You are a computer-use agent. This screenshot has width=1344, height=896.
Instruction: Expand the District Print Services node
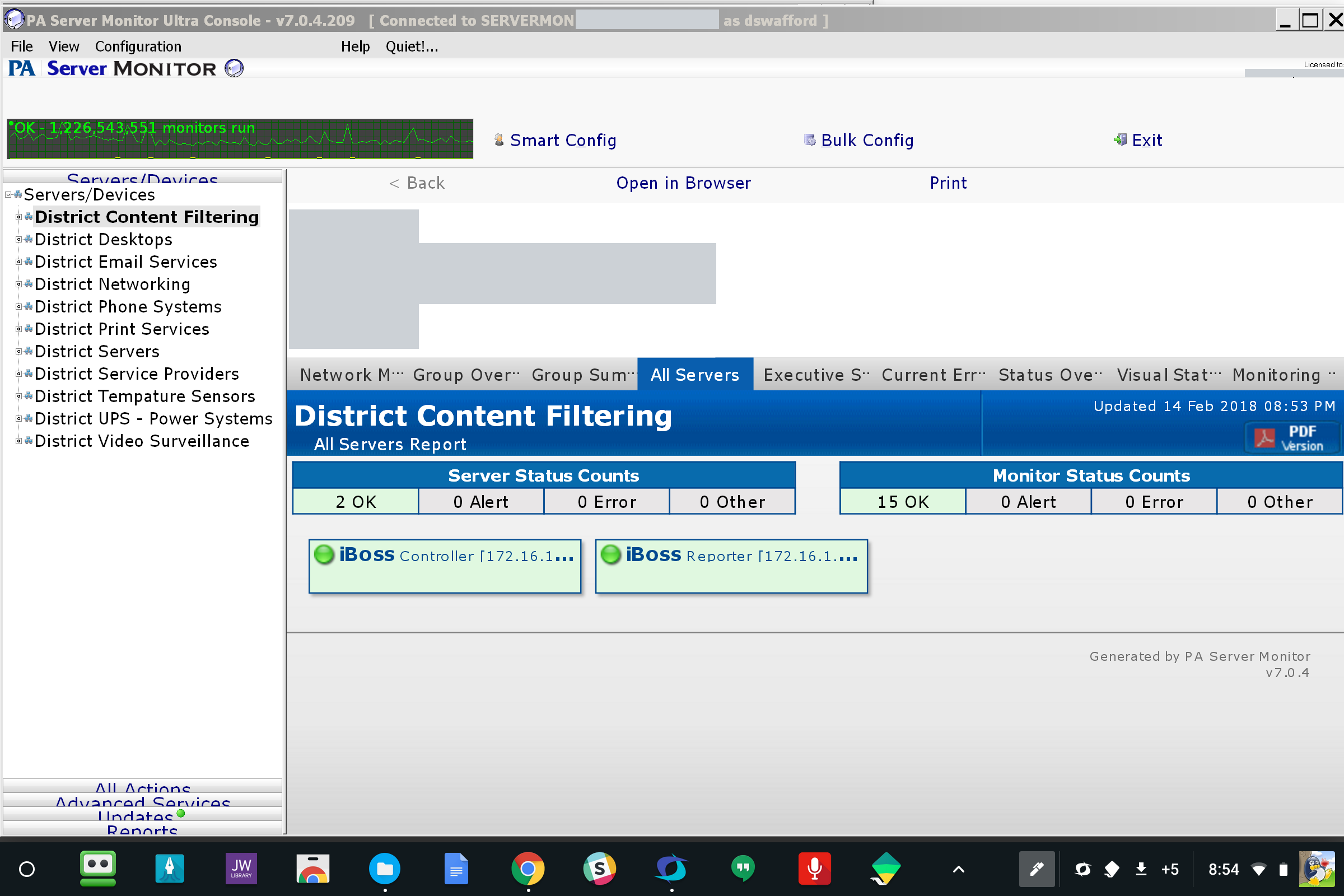tap(18, 329)
